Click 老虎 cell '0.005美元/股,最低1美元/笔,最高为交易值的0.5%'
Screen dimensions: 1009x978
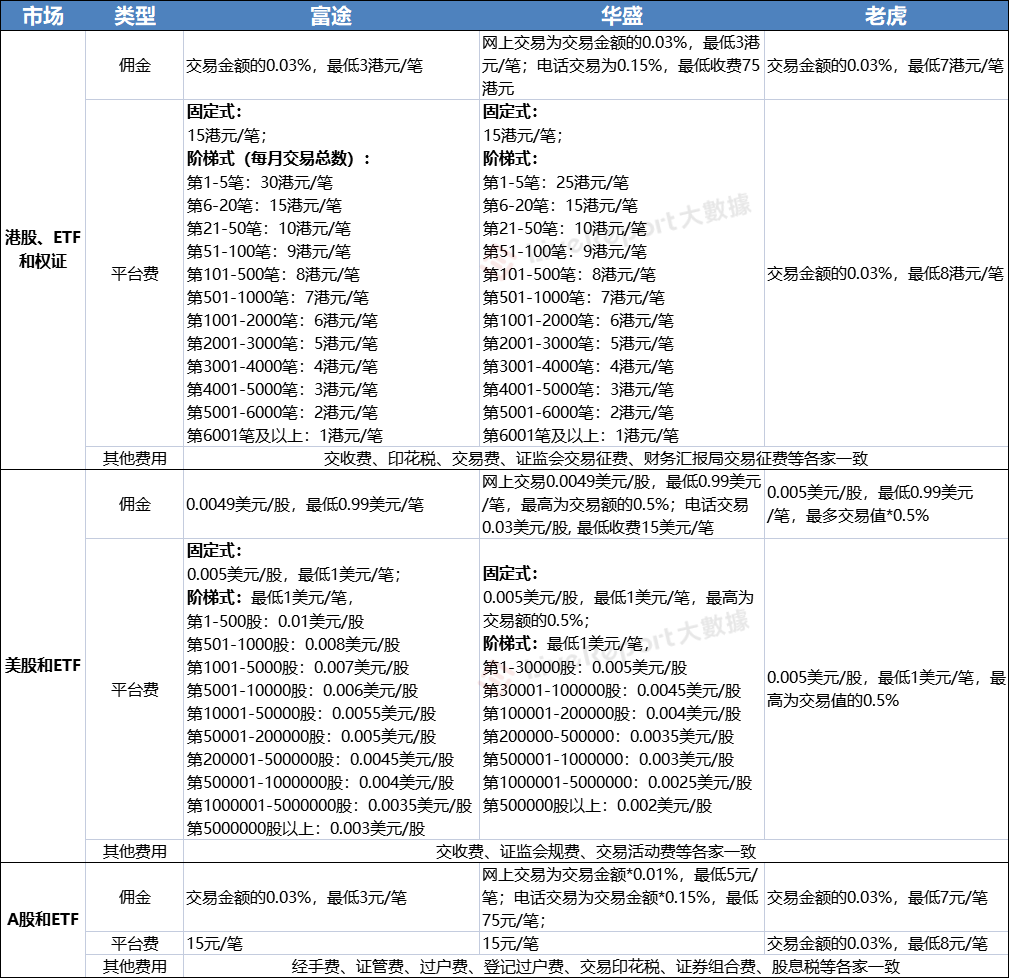click(885, 689)
